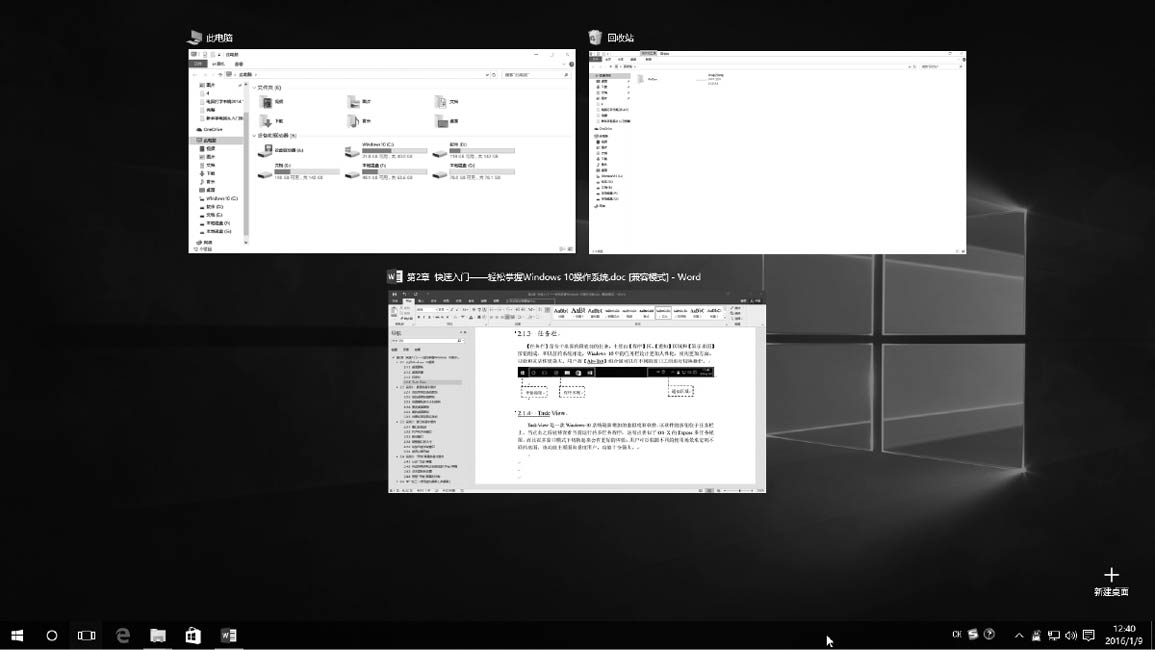Click the CH input language indicator
The width and height of the screenshot is (1155, 650).
click(x=956, y=635)
